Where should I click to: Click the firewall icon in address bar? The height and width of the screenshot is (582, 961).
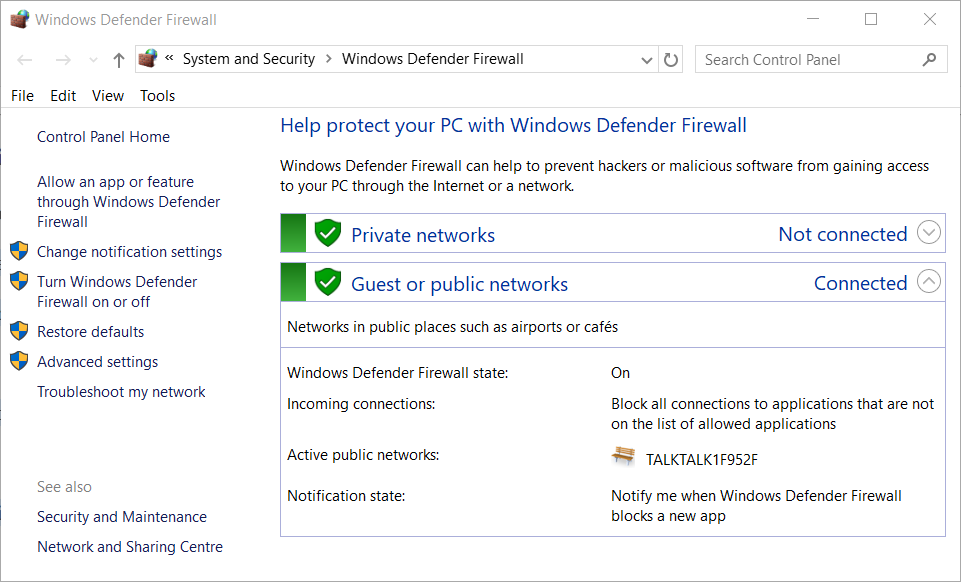148,59
